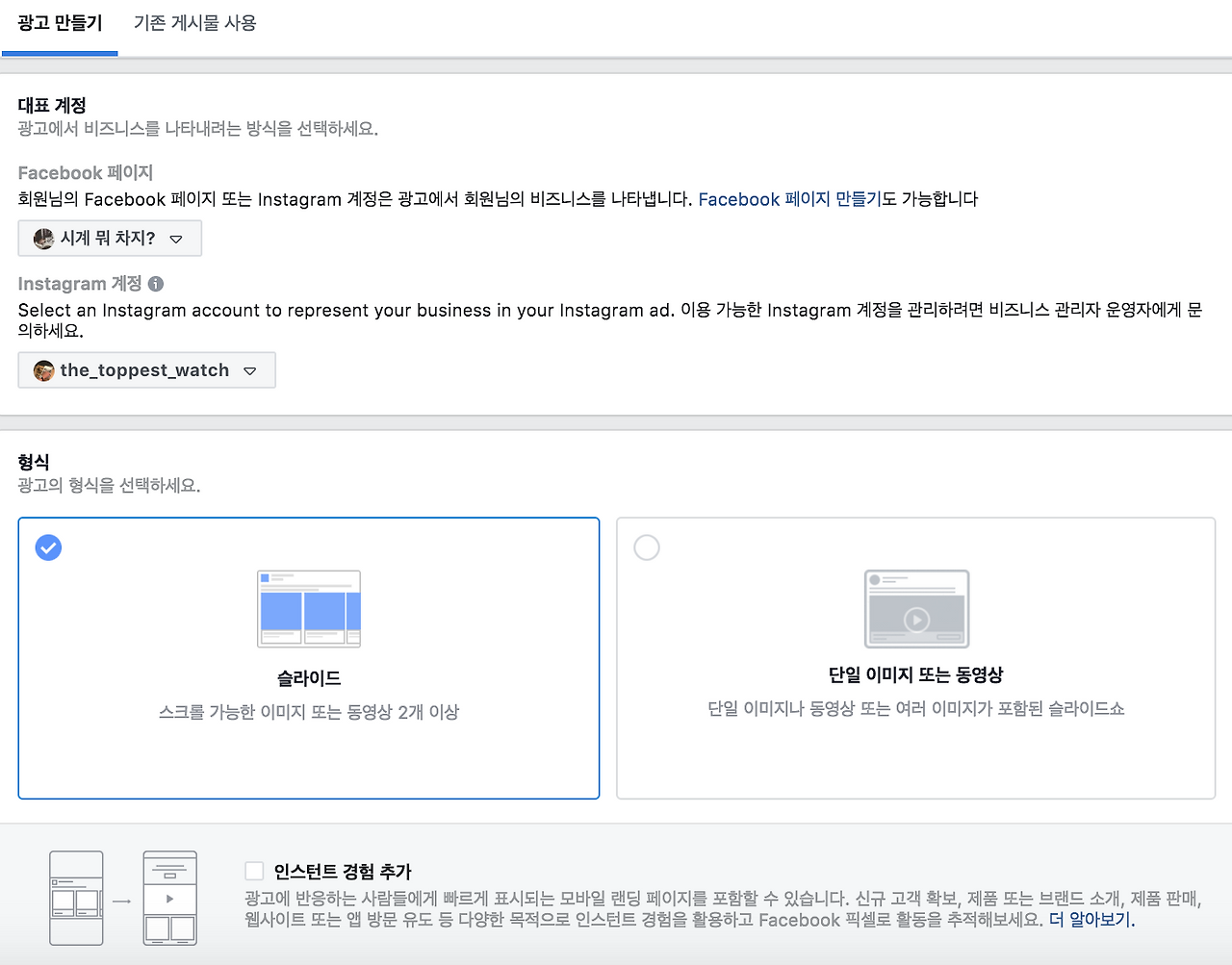Click the slide format illustration icon
This screenshot has width=1232, height=965.
308,608
